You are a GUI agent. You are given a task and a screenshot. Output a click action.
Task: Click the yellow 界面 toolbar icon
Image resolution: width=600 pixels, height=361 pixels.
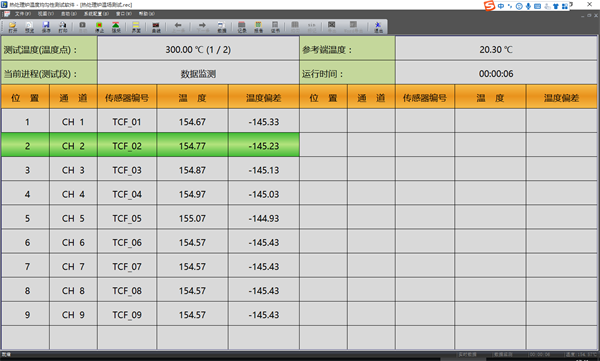tap(136, 27)
